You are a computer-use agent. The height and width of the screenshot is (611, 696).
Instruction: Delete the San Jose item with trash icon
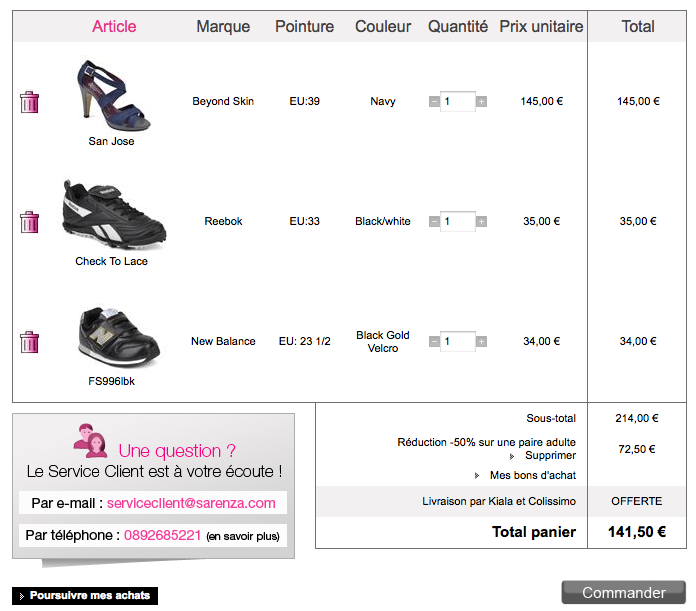click(x=29, y=102)
